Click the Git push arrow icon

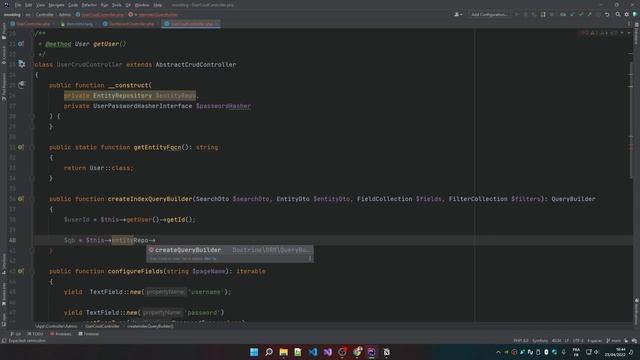tap(589, 14)
